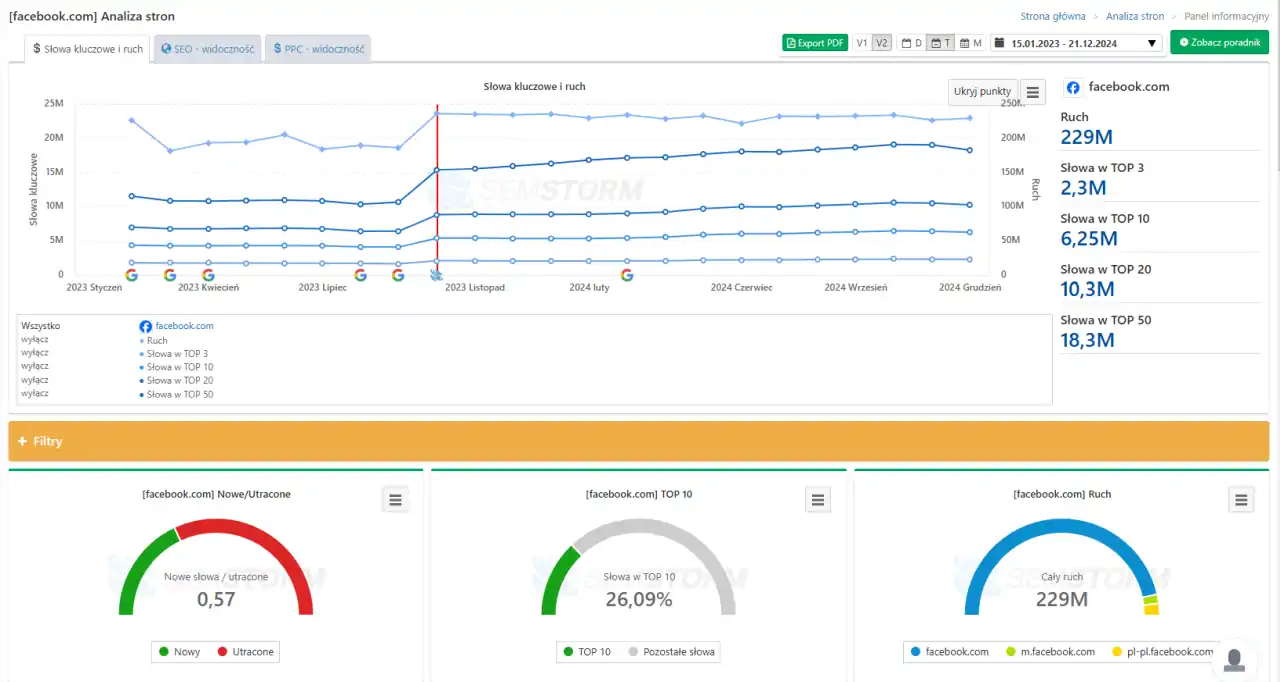Open the Nowe/Utracone chart menu icon
This screenshot has width=1280, height=682.
[x=395, y=500]
